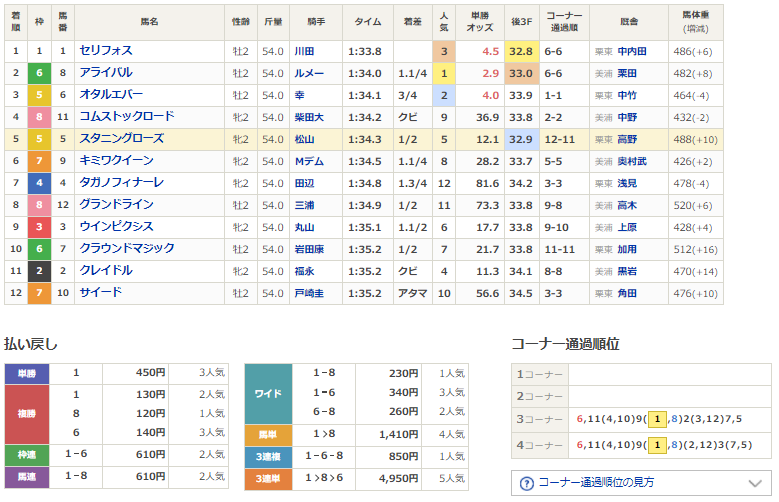The width and height of the screenshot is (779, 502).
Task: Click the 複勝 payout label
Action: click(27, 414)
